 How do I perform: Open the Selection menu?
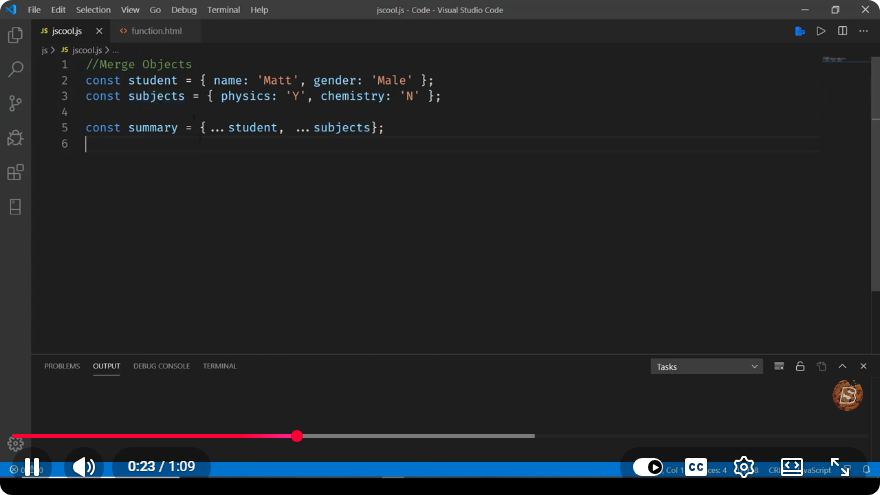93,10
